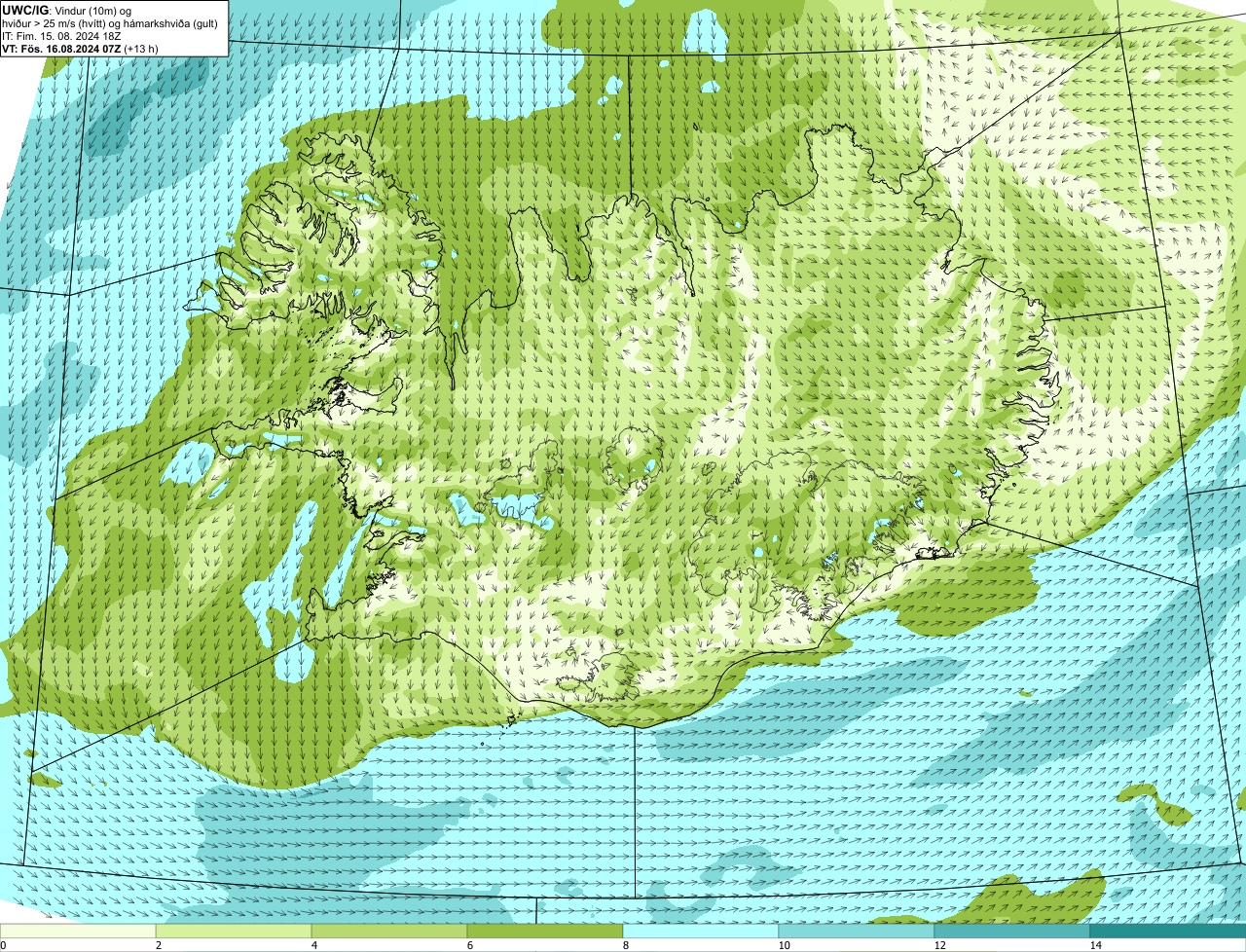Click the 'VT: Fös. 16.08.2024 07Z' valid time line
Image resolution: width=1246 pixels, height=952 pixels.
[x=81, y=48]
